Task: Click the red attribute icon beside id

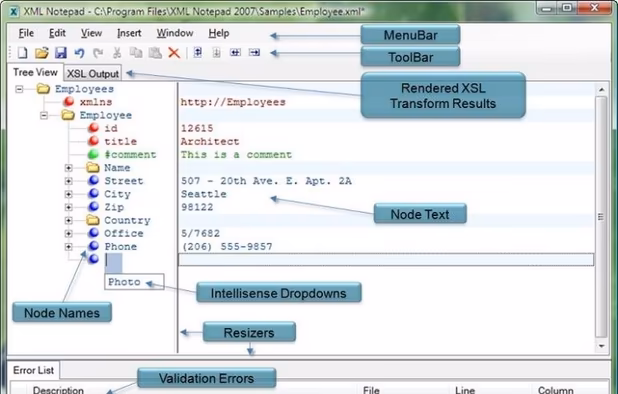Action: (93, 128)
